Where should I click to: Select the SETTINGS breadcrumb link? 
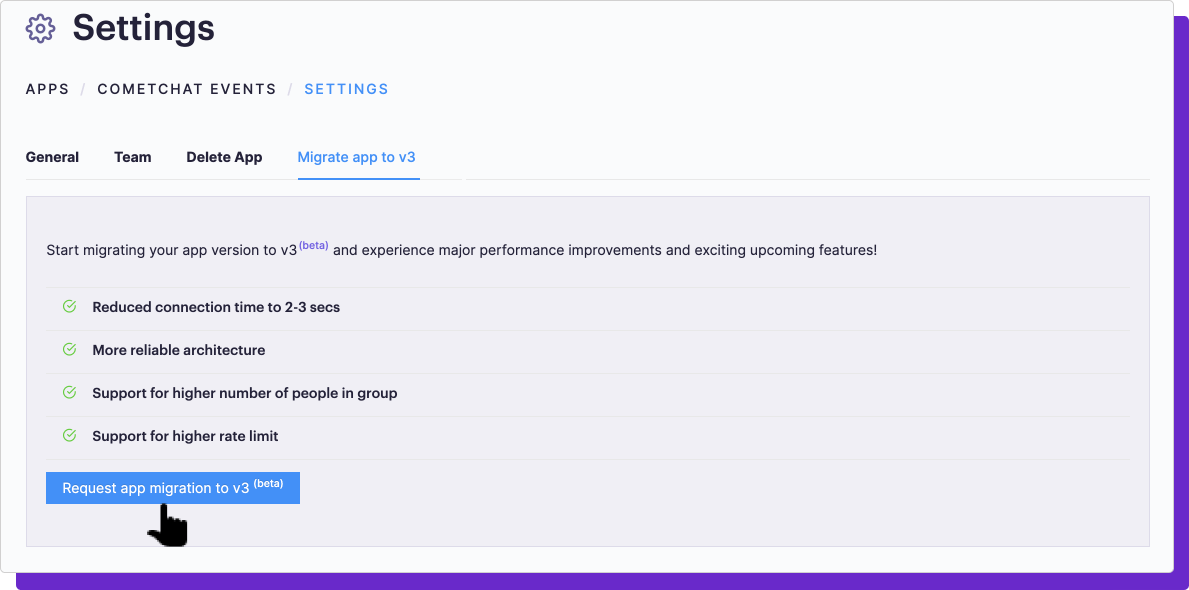347,89
